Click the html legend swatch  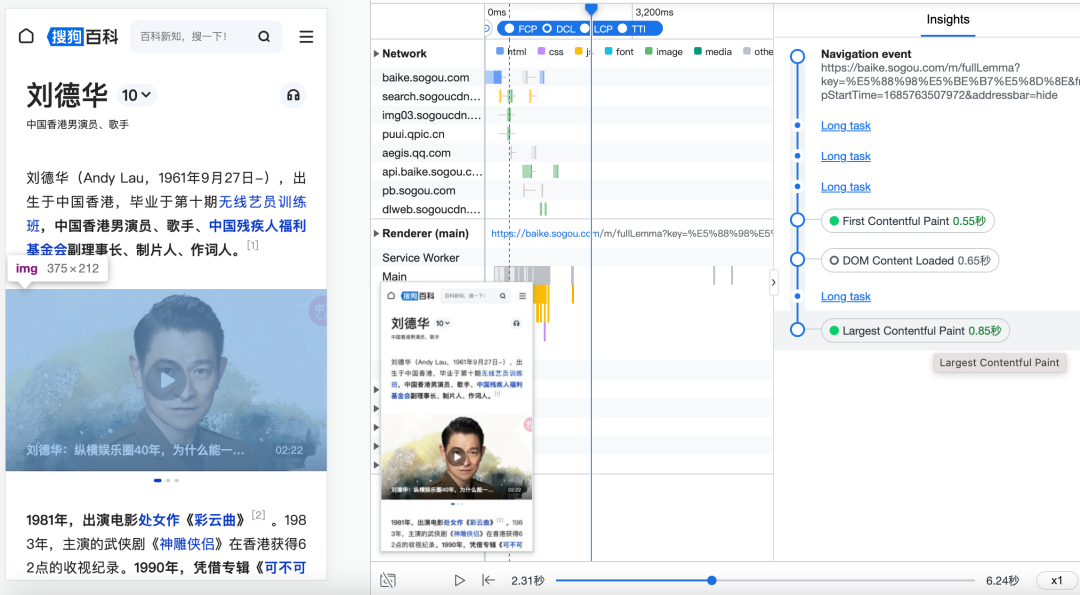pos(499,51)
